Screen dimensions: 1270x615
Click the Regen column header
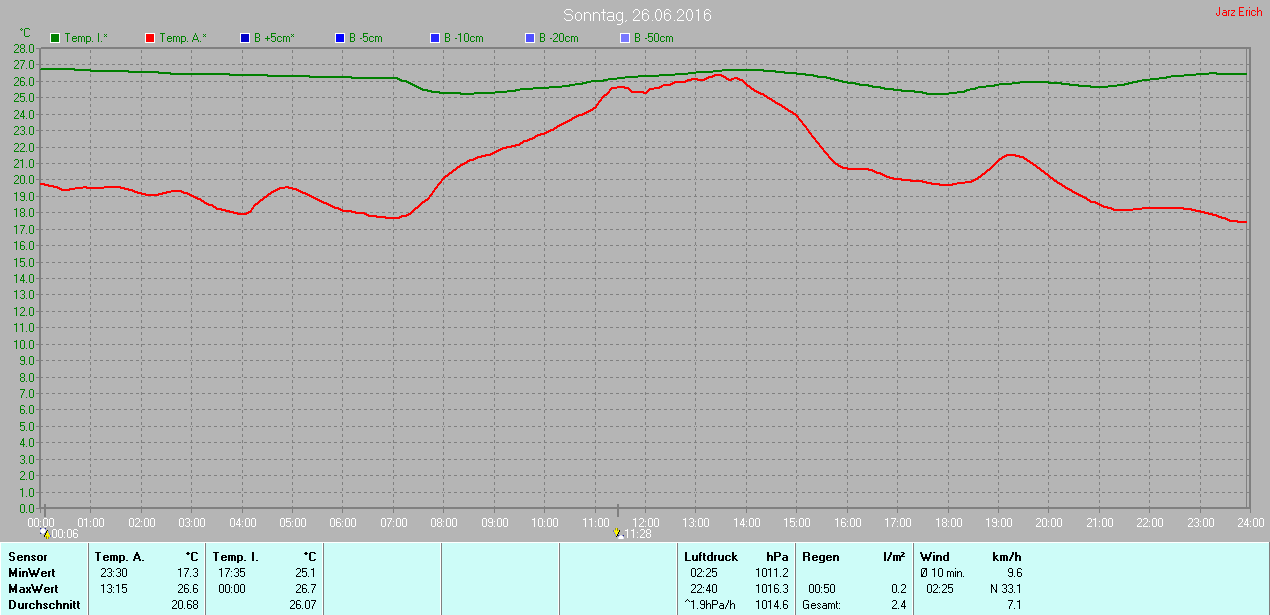(820, 557)
